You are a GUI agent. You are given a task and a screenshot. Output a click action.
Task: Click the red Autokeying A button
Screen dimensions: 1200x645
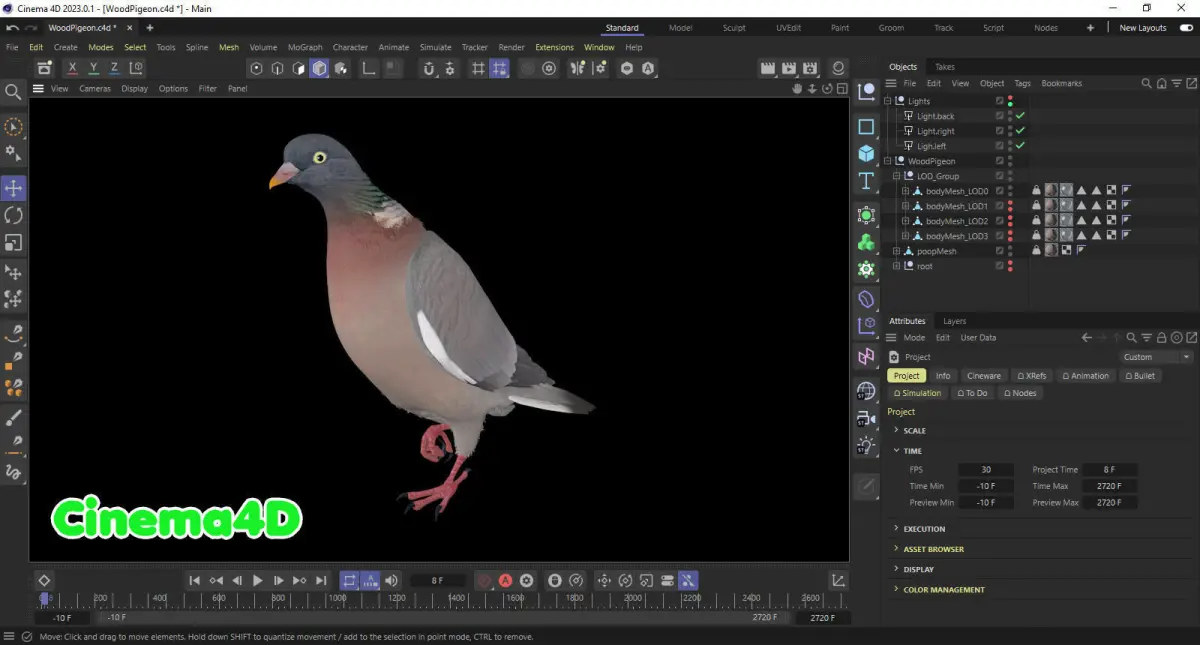tap(506, 580)
